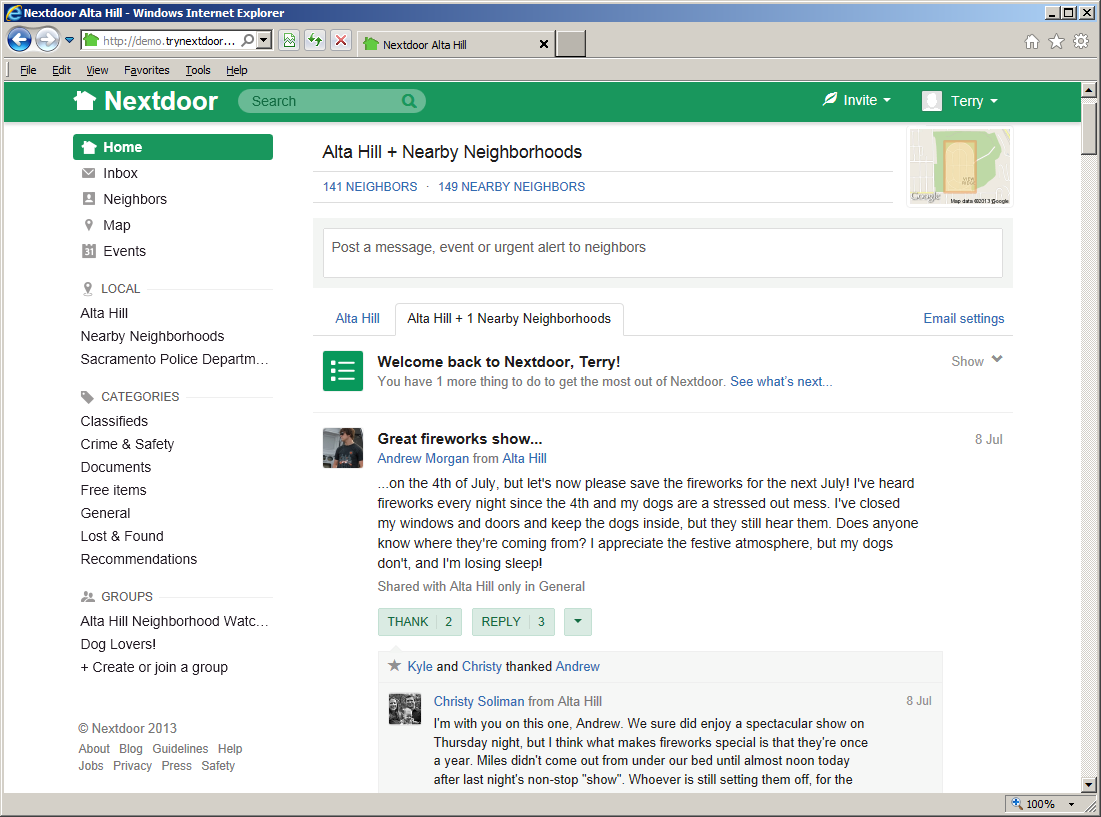Open Sacramento Police Department link
Screen dimensions: 1101x817
click(174, 359)
